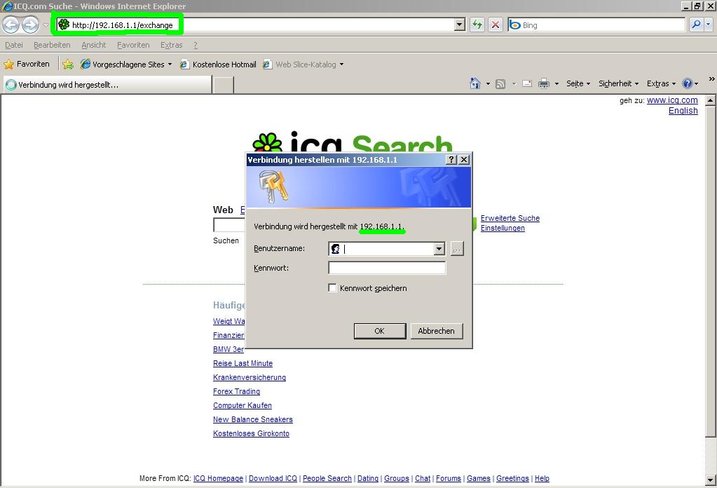Viewport: 717px width, 488px height.
Task: Open the recent pages dropdown arrow
Action: click(x=46, y=25)
